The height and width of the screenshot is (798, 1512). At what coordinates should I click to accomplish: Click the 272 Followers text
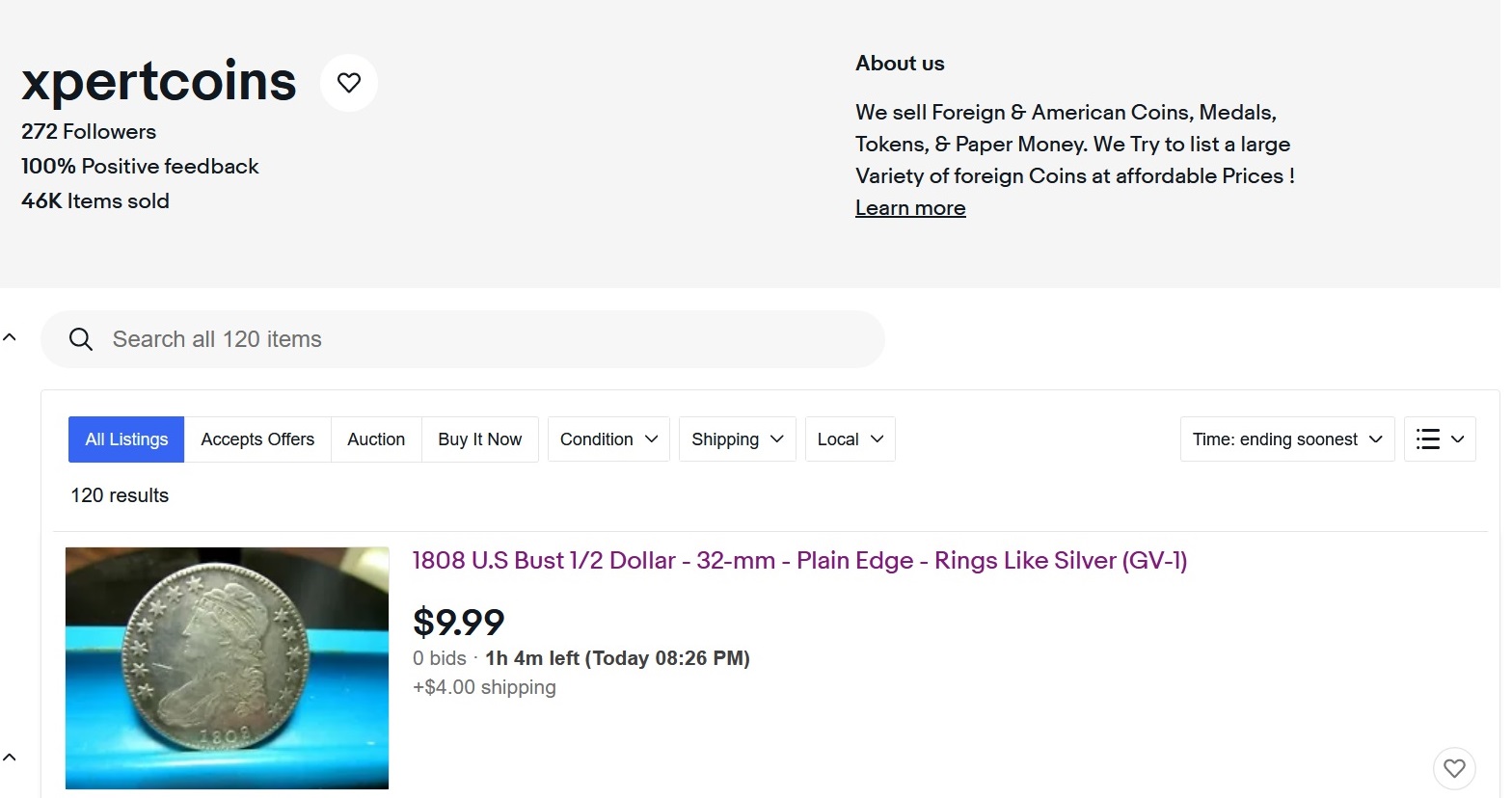(89, 132)
